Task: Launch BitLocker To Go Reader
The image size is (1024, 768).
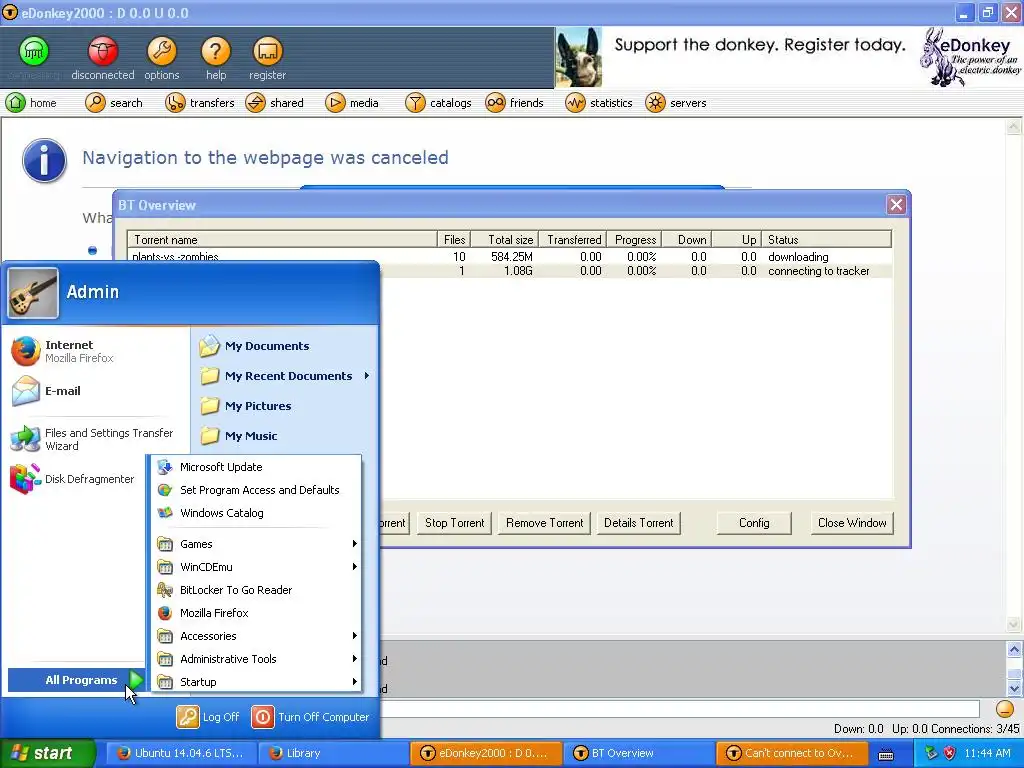Action: point(256,590)
